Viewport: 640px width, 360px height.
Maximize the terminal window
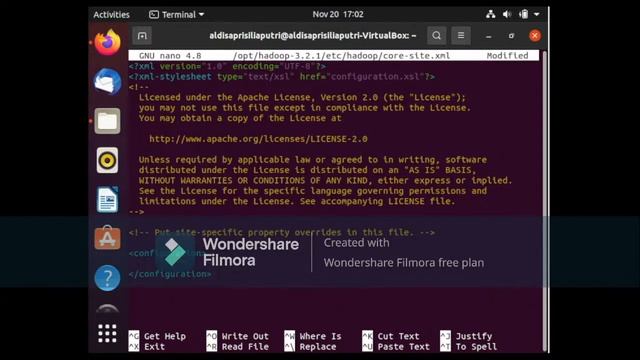point(511,36)
